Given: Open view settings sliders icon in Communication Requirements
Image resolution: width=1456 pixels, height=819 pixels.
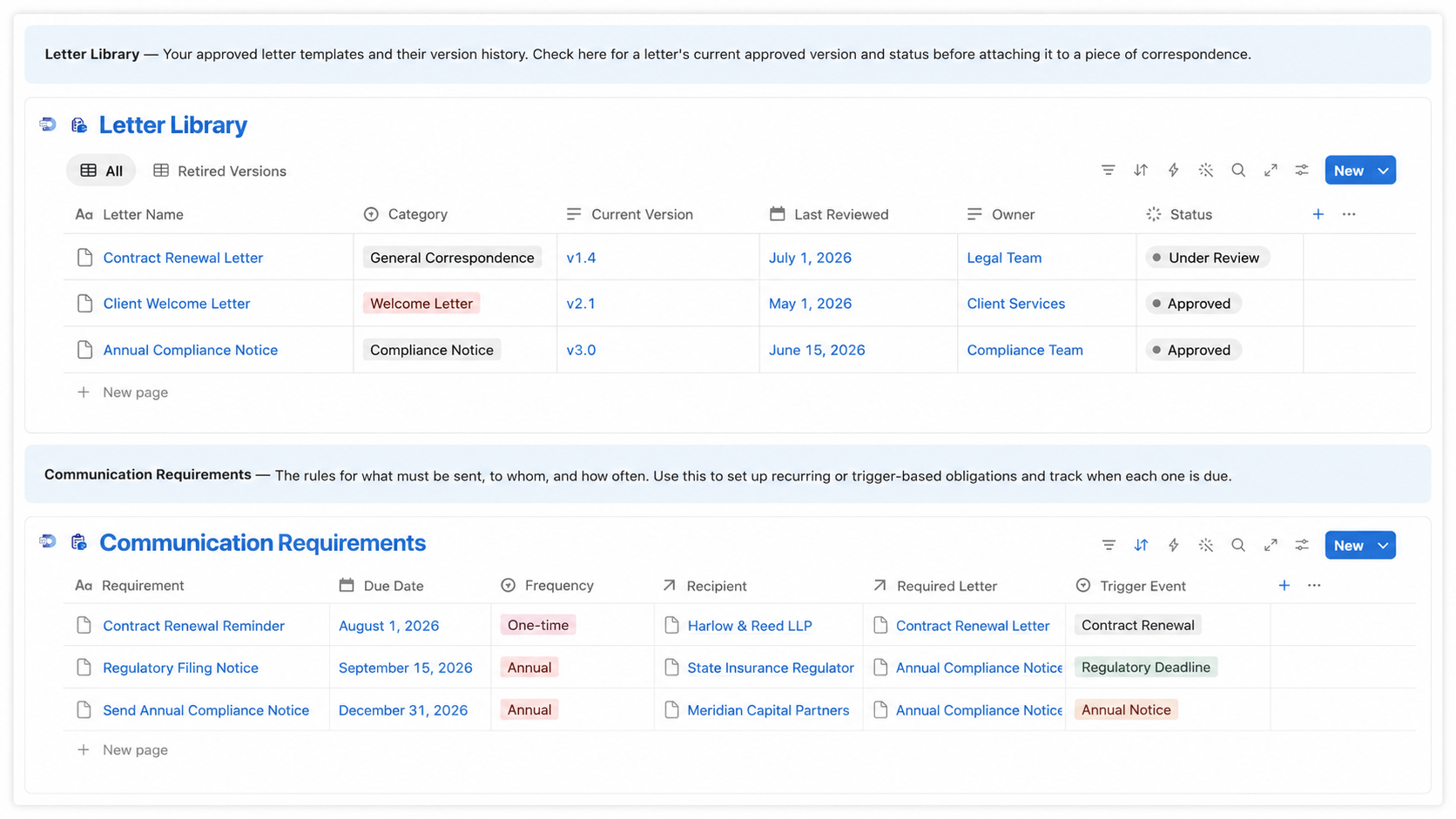Looking at the screenshot, I should click(1302, 545).
